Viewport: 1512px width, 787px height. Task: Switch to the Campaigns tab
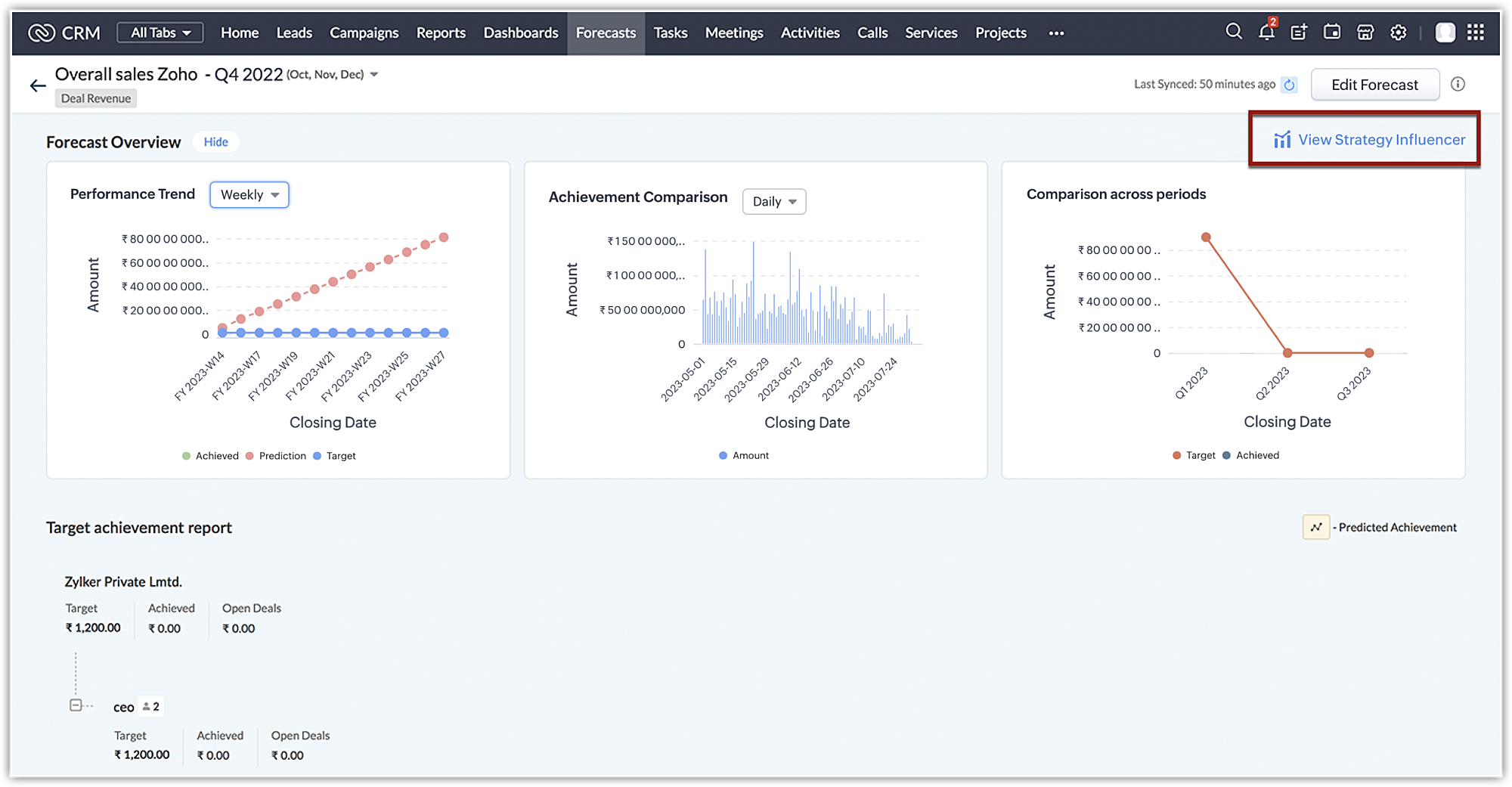pos(364,33)
